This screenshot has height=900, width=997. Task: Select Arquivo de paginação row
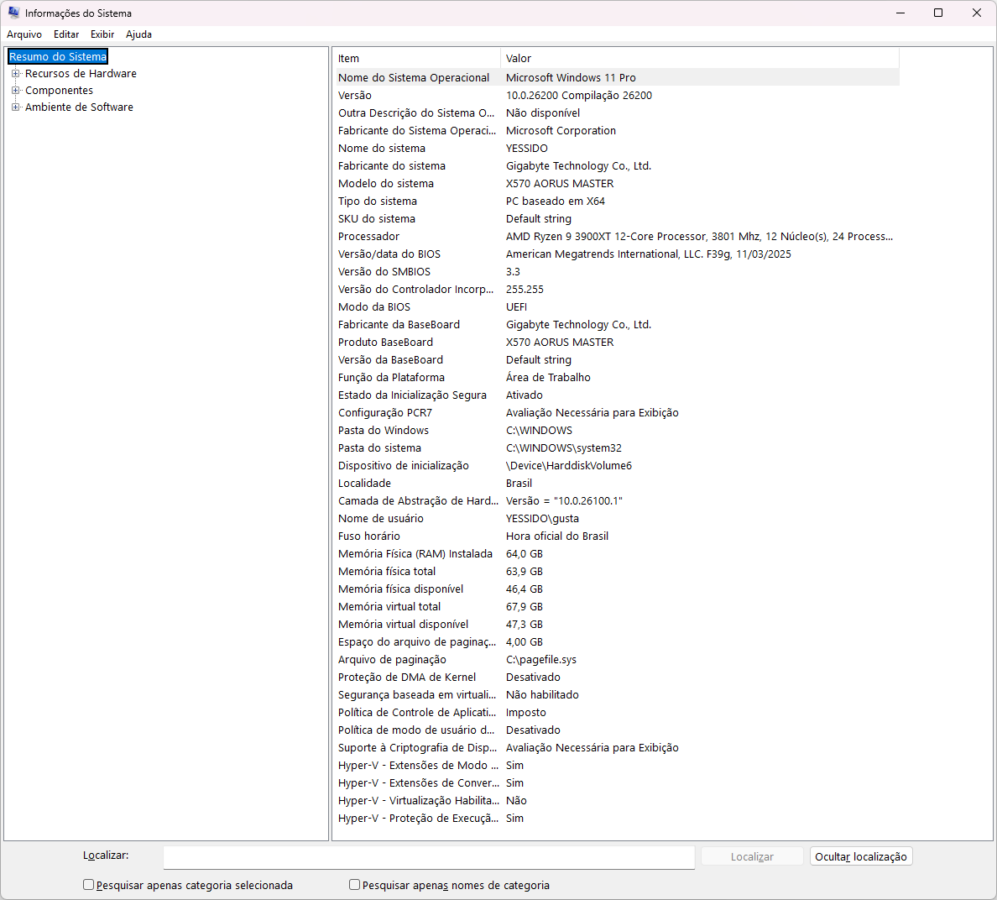[x=617, y=660]
